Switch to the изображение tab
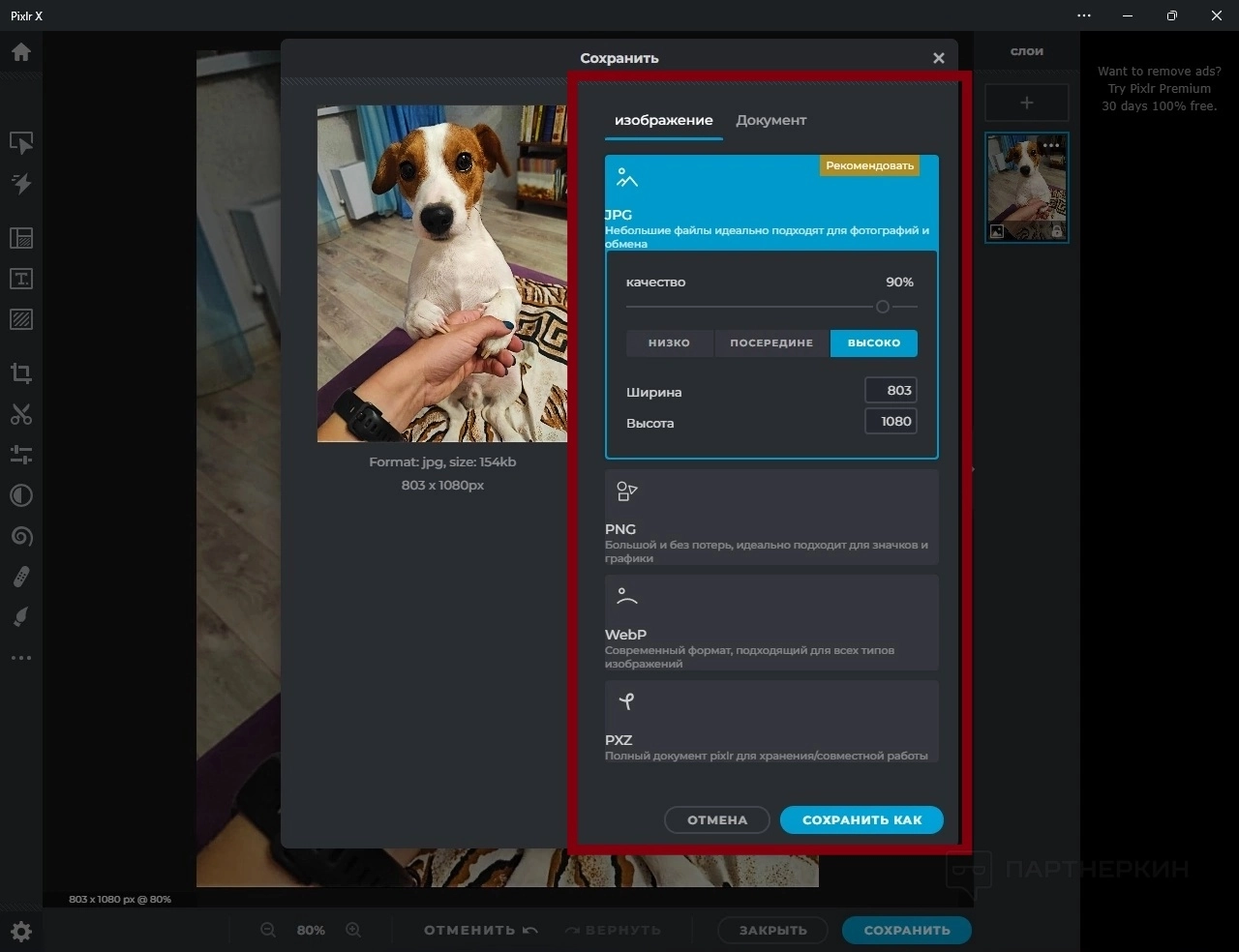The width and height of the screenshot is (1239, 952). click(664, 120)
